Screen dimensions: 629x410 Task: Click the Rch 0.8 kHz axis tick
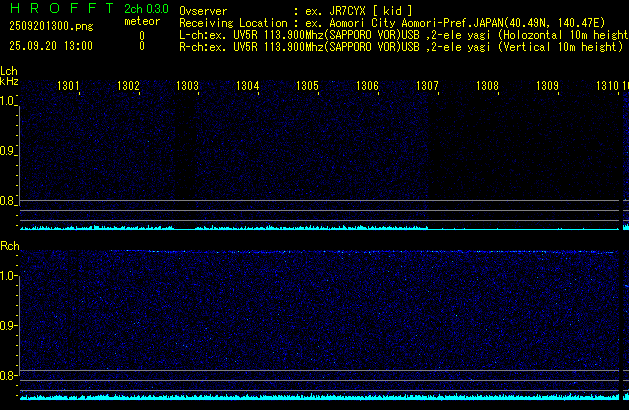point(9,376)
